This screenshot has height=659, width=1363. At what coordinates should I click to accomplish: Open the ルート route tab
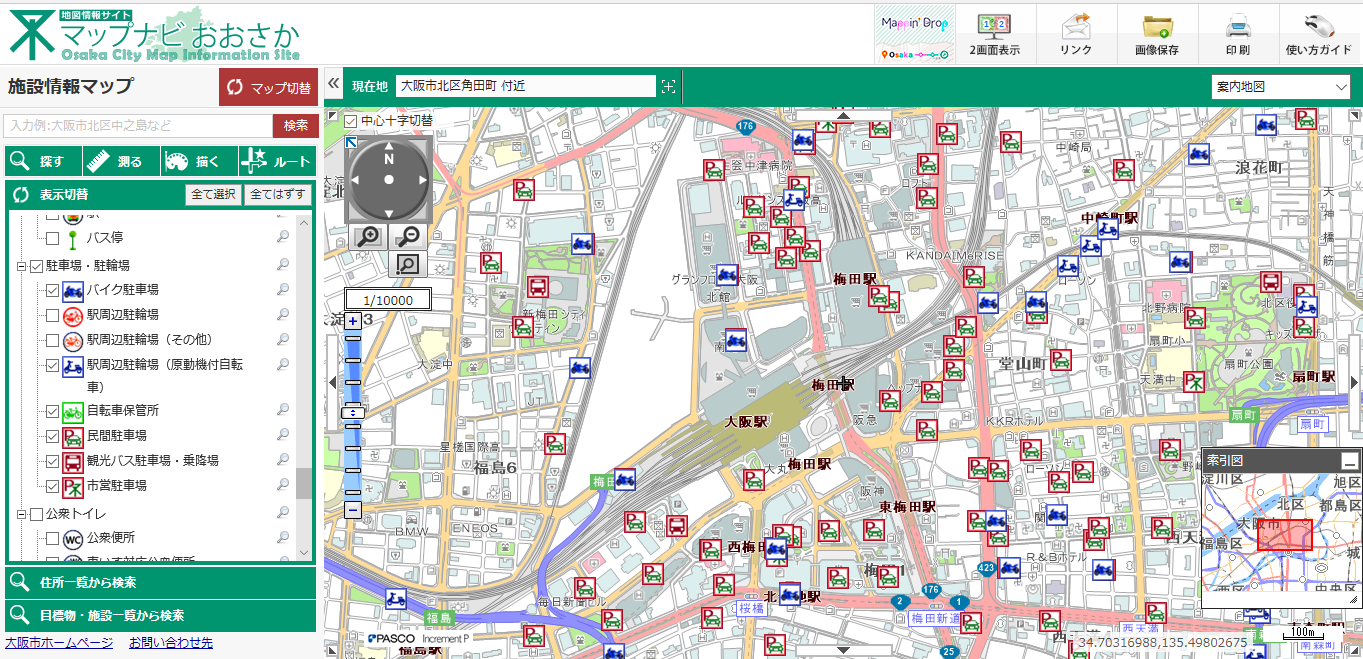pyautogui.click(x=277, y=161)
